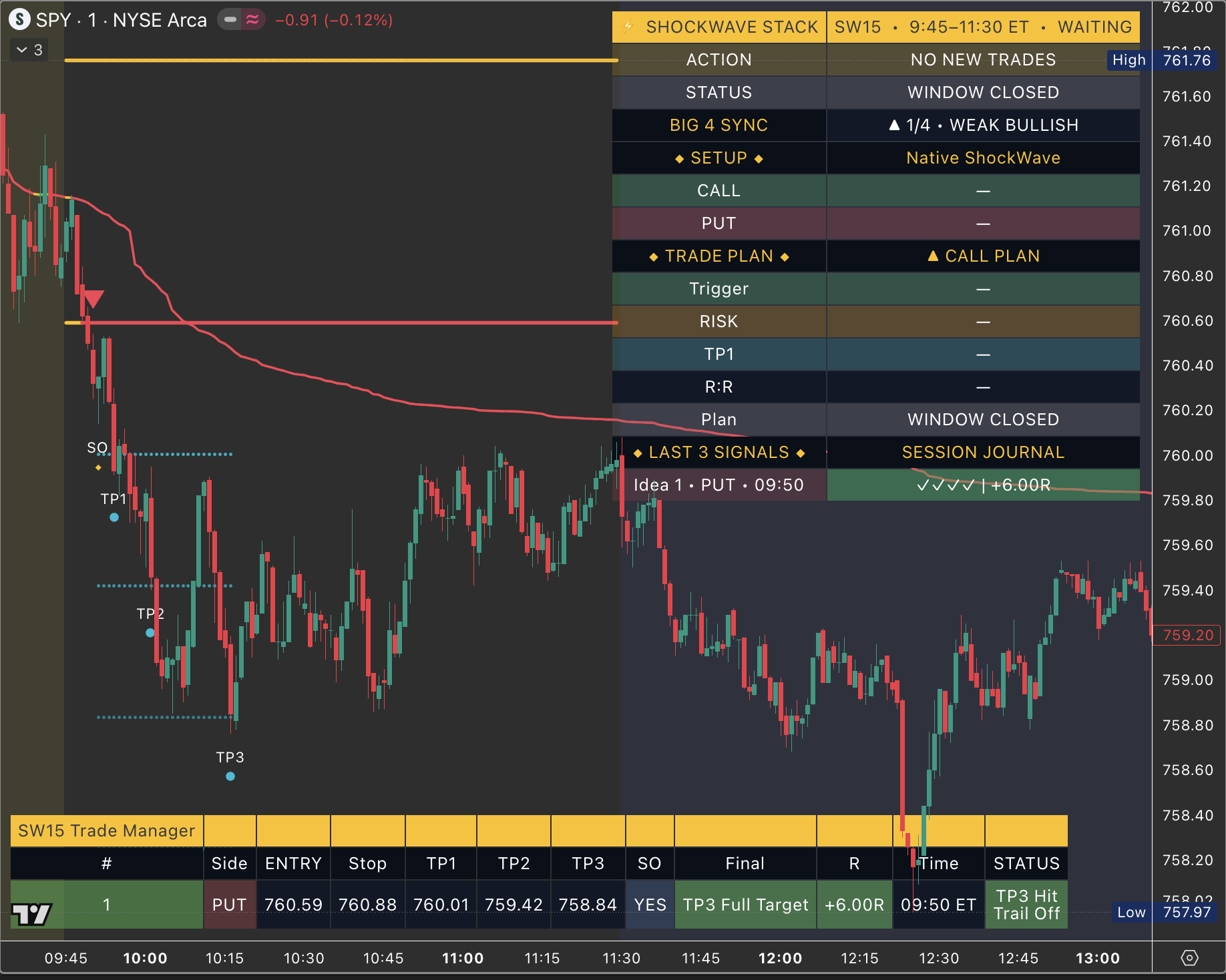The height and width of the screenshot is (980, 1226).
Task: Click the TP1 value 760.01 cell
Action: click(x=441, y=905)
